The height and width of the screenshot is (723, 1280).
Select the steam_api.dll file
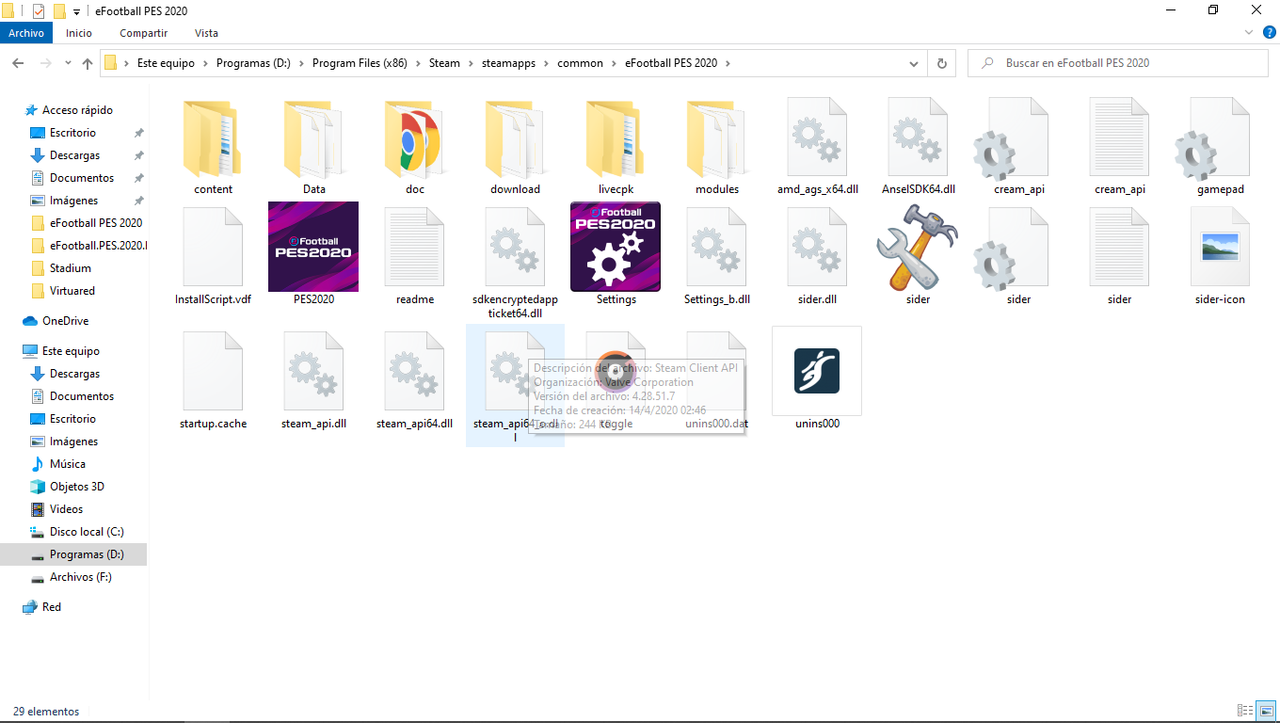pyautogui.click(x=314, y=380)
